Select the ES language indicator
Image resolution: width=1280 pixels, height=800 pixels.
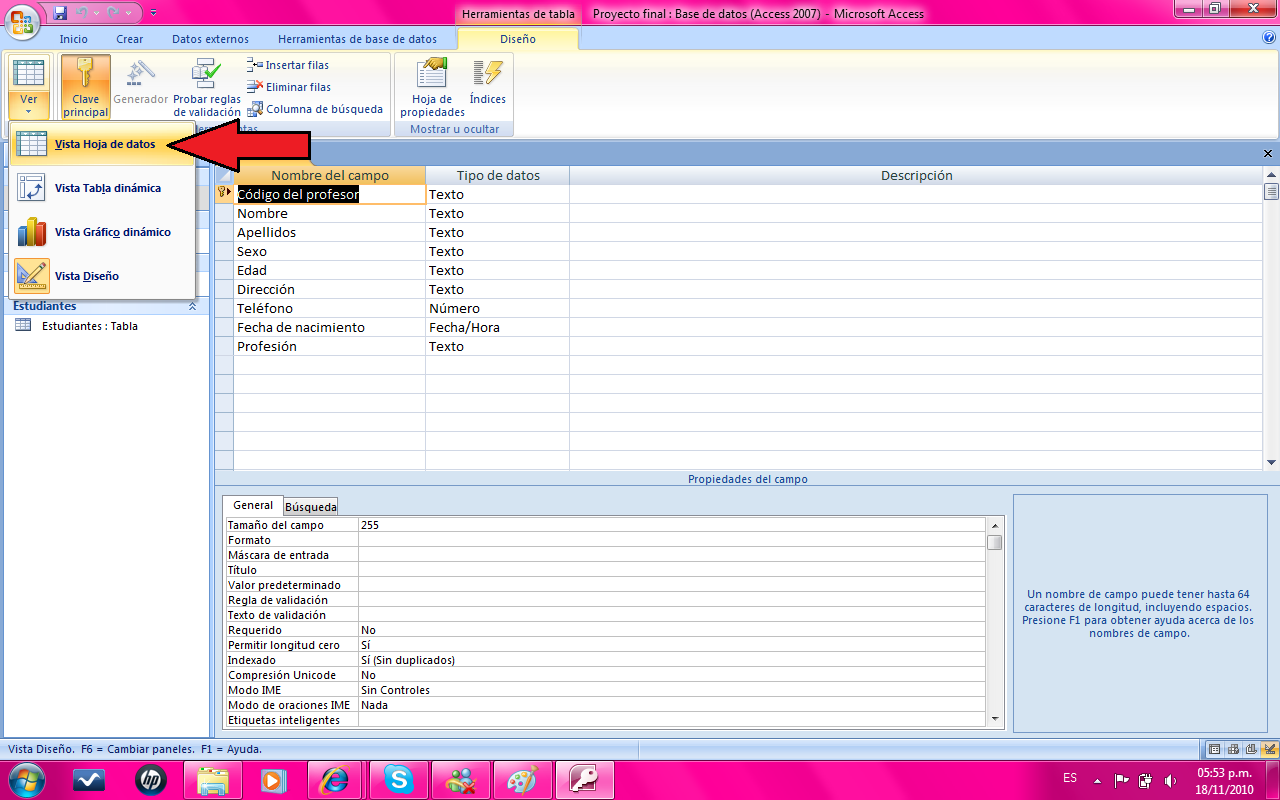tap(1070, 778)
